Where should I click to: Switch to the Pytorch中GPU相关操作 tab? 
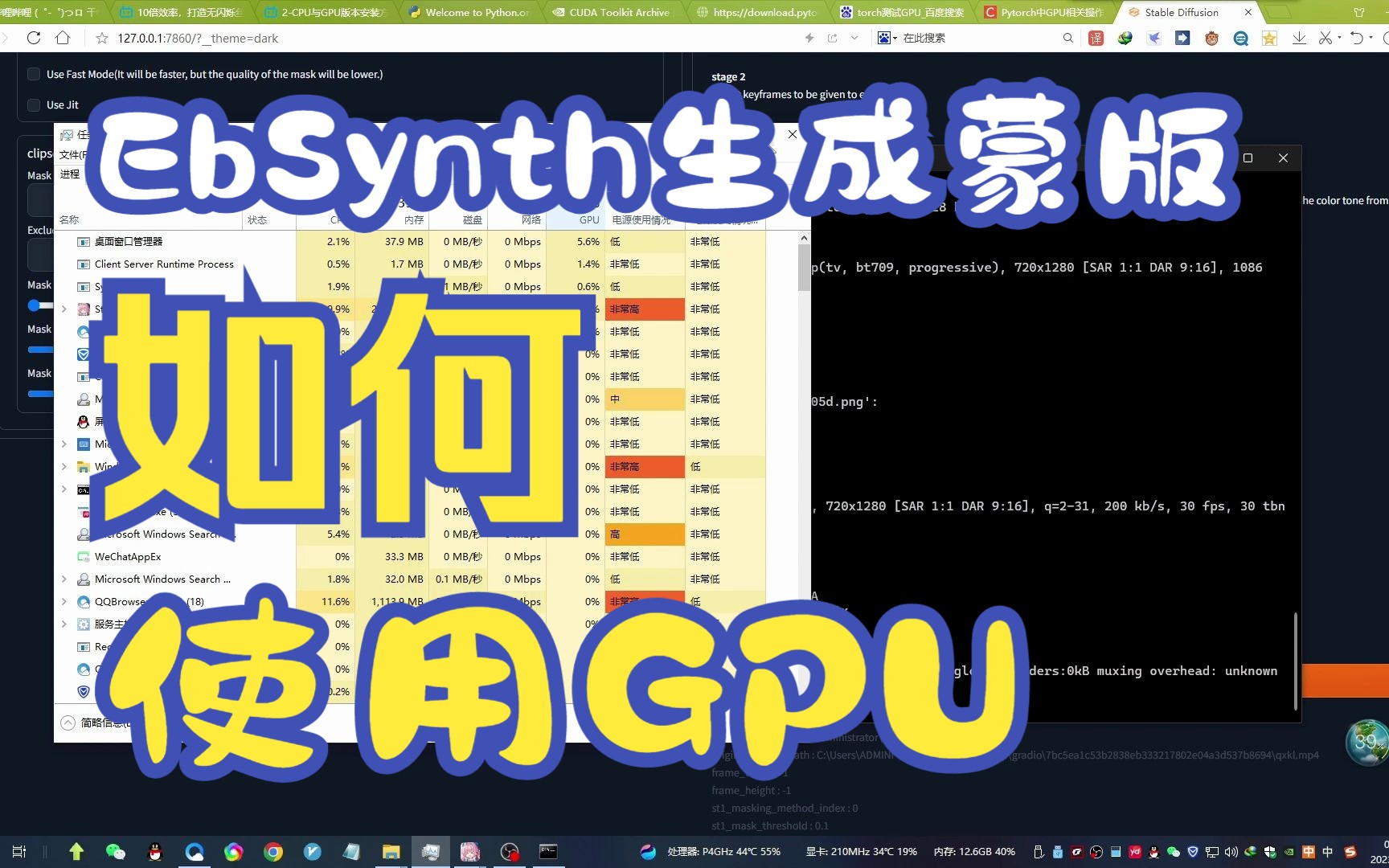pos(1043,12)
